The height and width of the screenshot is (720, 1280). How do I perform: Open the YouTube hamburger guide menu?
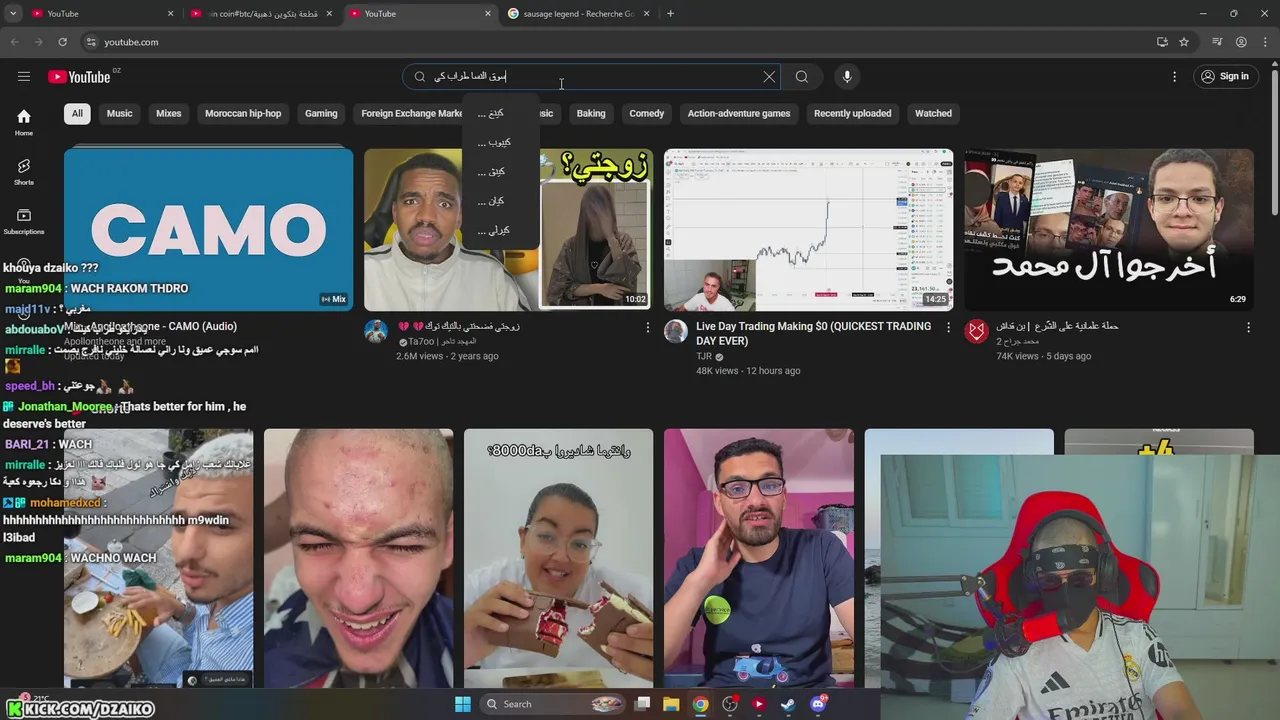[24, 77]
